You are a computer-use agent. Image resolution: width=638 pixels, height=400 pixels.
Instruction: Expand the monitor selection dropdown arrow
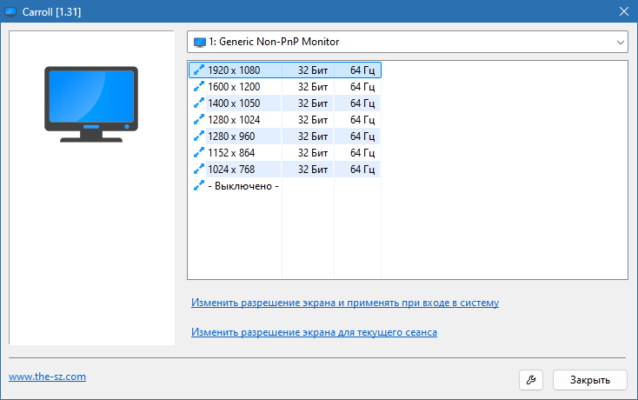coord(620,42)
